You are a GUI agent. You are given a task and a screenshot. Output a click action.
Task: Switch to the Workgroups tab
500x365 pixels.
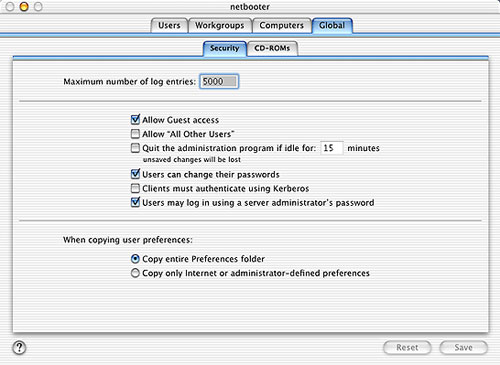pos(219,26)
